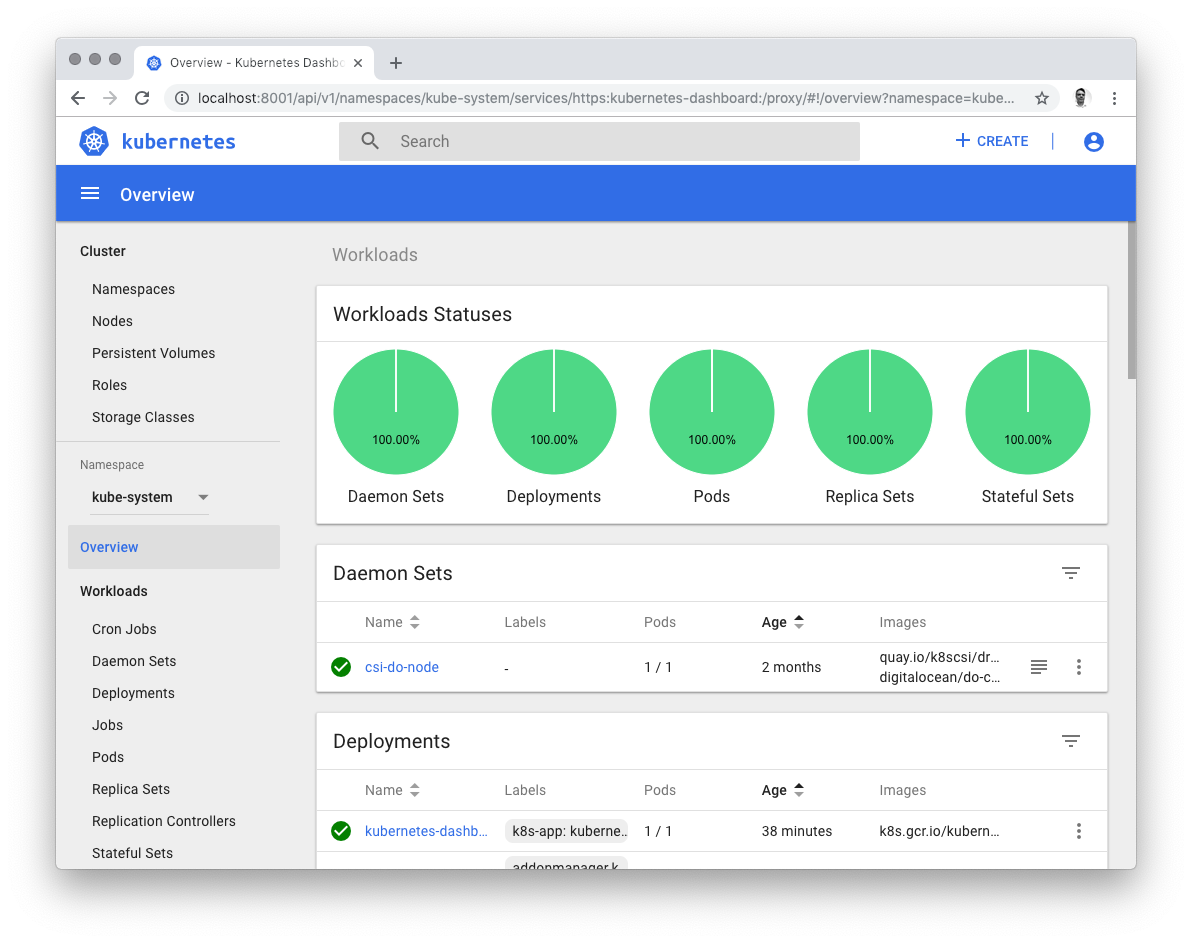1192x943 pixels.
Task: View logs for the csi-do-node daemon set
Action: click(1038, 666)
